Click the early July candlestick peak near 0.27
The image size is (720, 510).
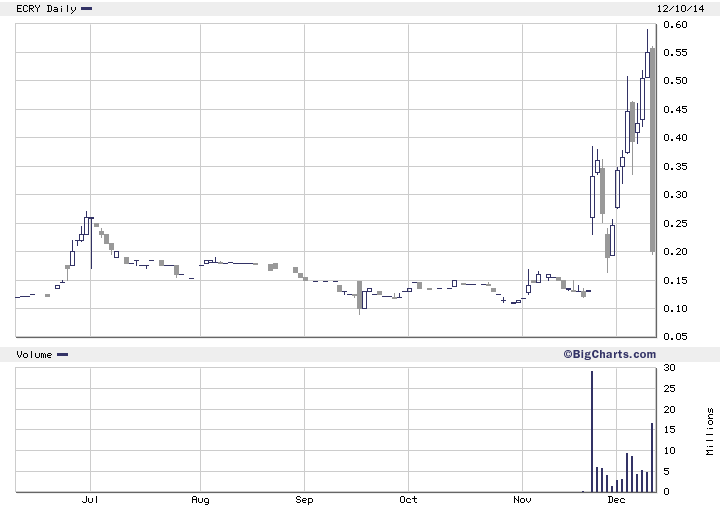pyautogui.click(x=86, y=225)
